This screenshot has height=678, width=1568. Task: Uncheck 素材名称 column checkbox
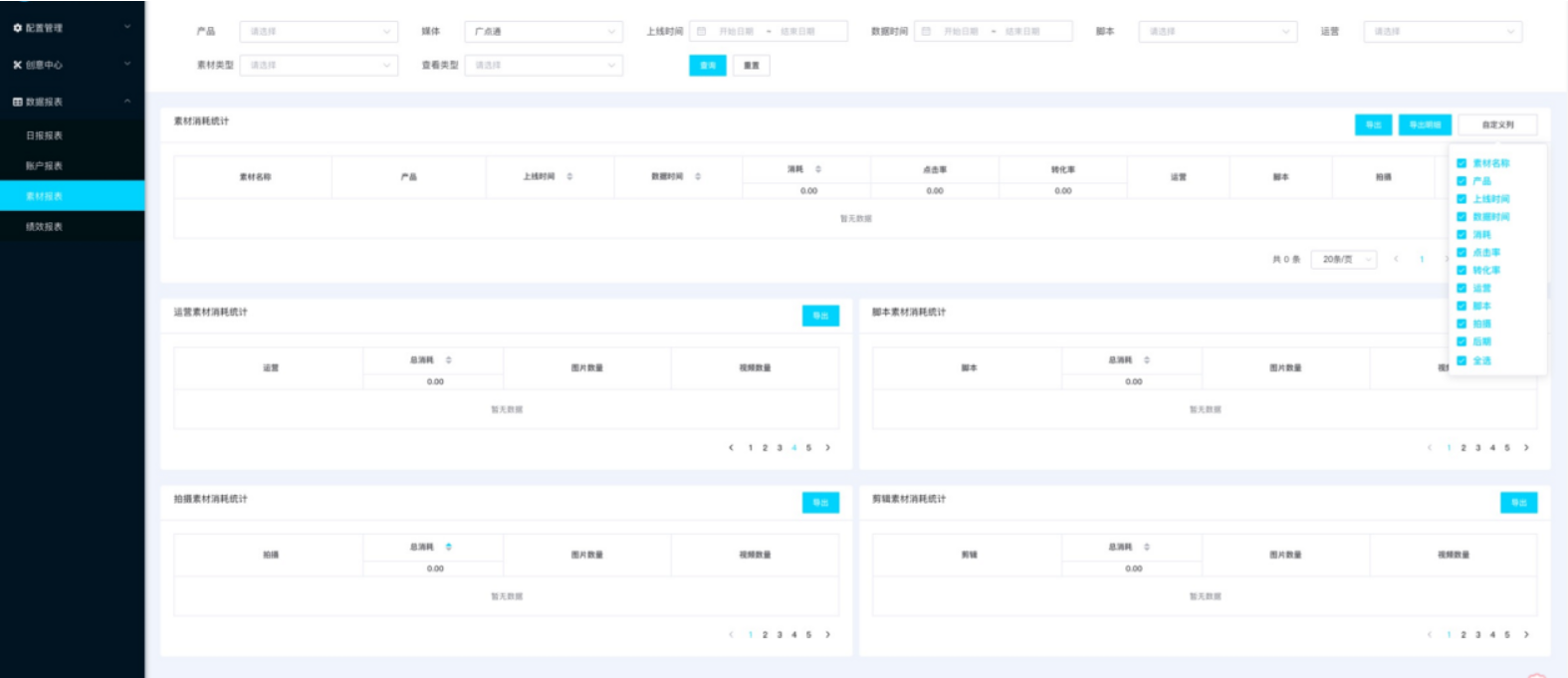point(1461,163)
